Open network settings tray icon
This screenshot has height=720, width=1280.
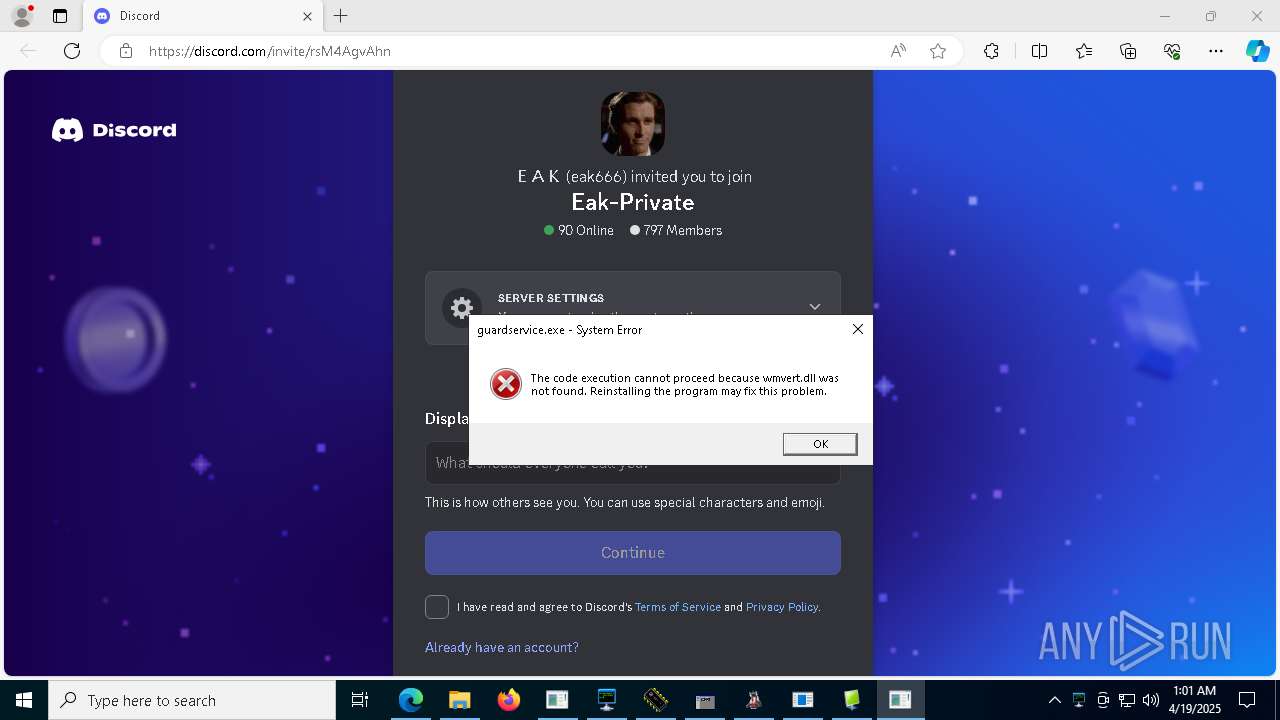[x=1127, y=700]
